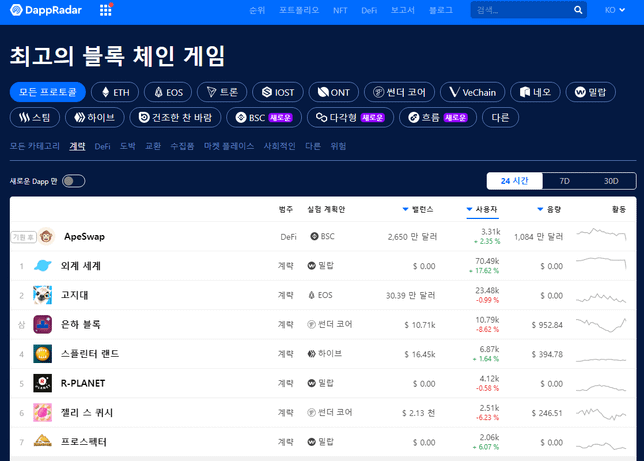Viewport: 644px width, 461px height.
Task: Select the 위험 category tab
Action: (x=338, y=146)
